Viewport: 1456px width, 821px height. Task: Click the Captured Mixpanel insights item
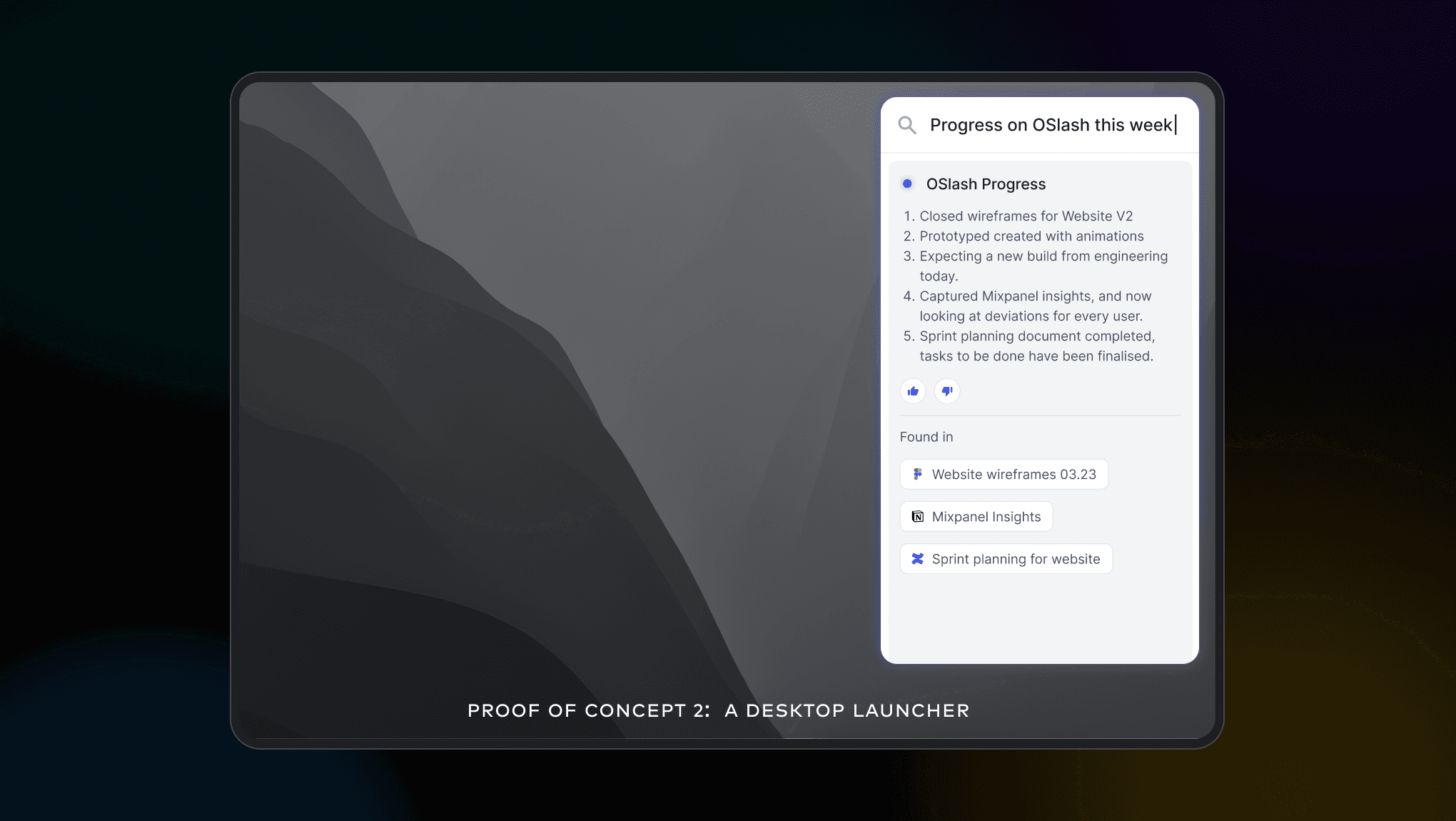[x=1035, y=296]
